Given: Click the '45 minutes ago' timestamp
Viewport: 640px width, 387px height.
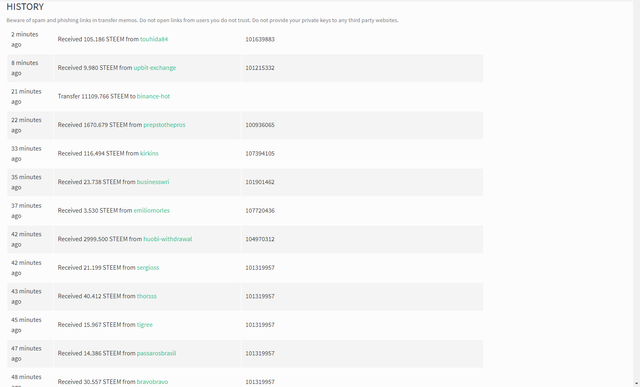Looking at the screenshot, I should [26, 325].
